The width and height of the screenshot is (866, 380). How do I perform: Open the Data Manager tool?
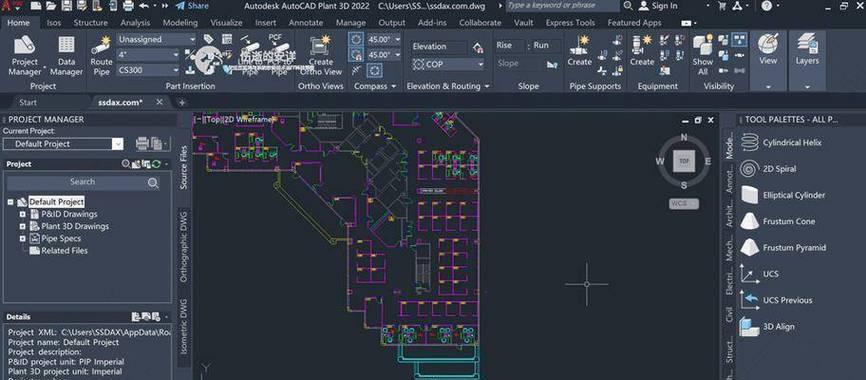click(x=66, y=56)
